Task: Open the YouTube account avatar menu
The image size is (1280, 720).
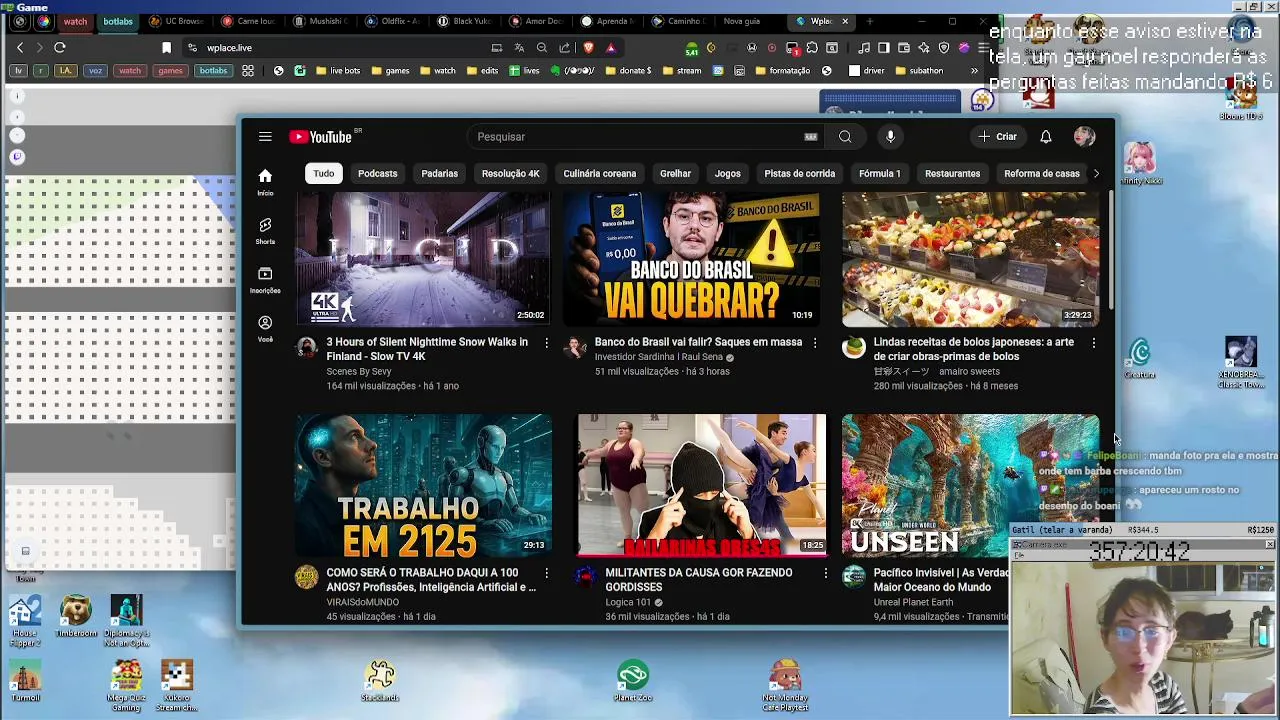Action: tap(1084, 137)
